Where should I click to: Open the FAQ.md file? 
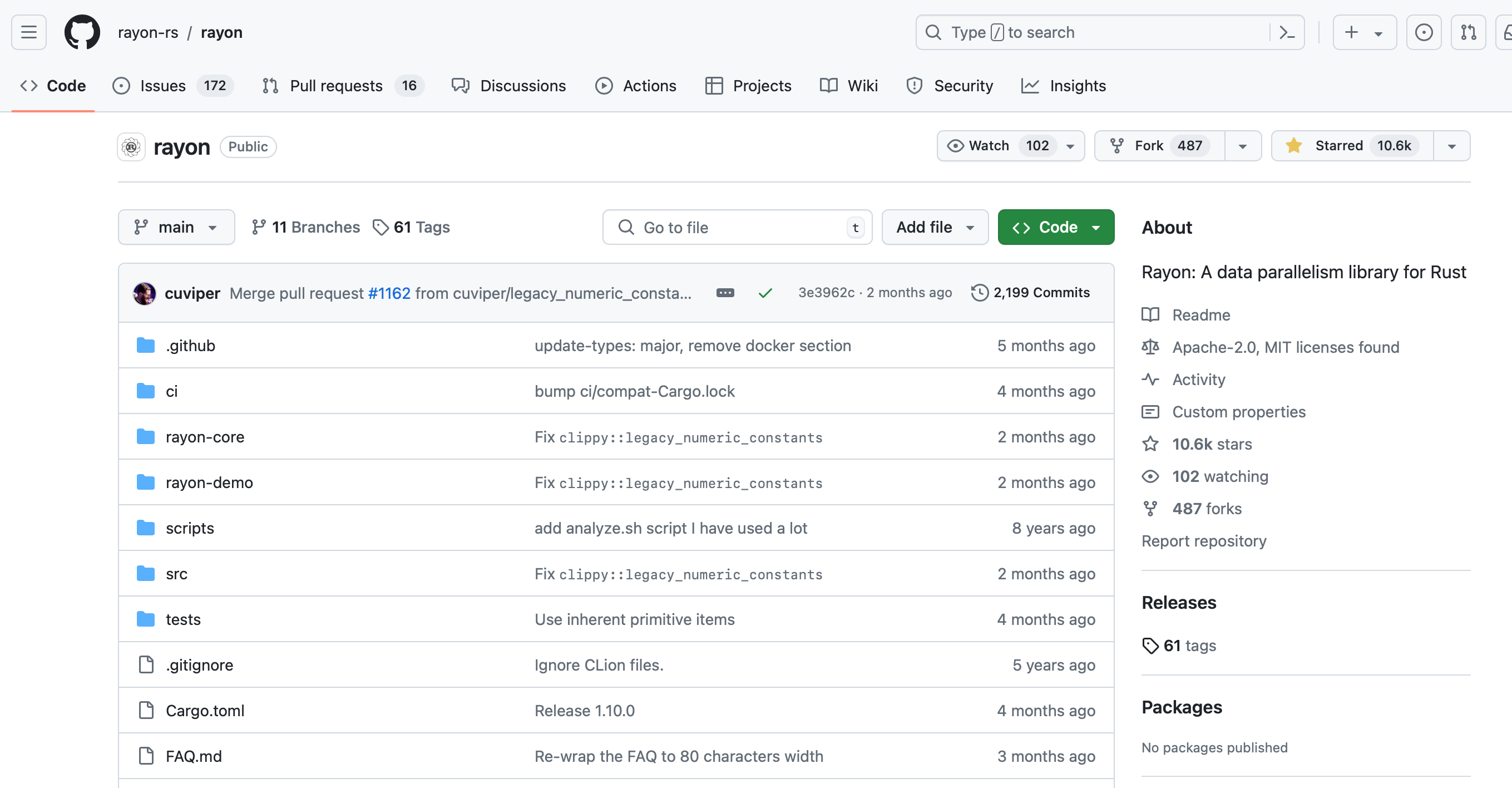tap(194, 756)
